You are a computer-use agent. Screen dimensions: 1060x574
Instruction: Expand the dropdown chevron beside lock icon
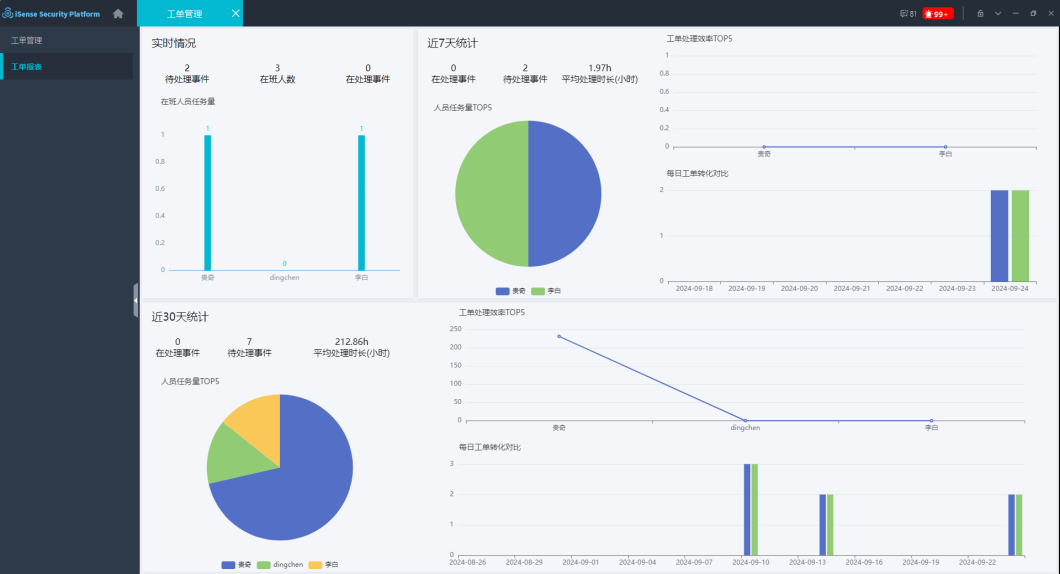(x=997, y=13)
